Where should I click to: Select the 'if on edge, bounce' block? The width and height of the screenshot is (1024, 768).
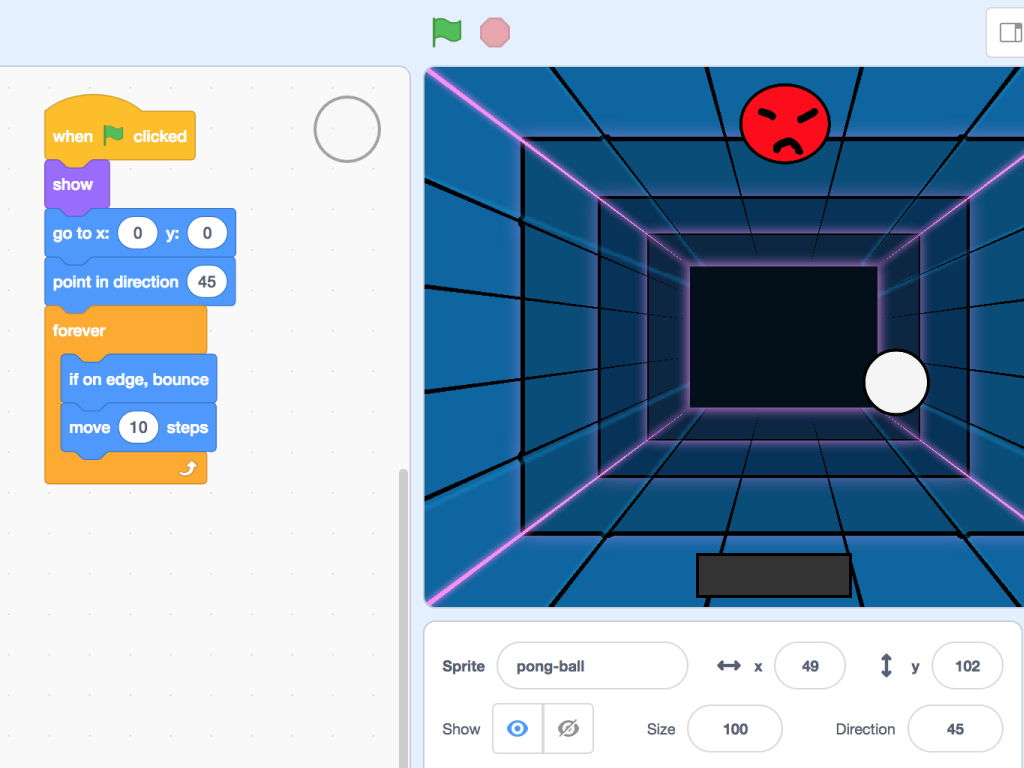pos(138,379)
